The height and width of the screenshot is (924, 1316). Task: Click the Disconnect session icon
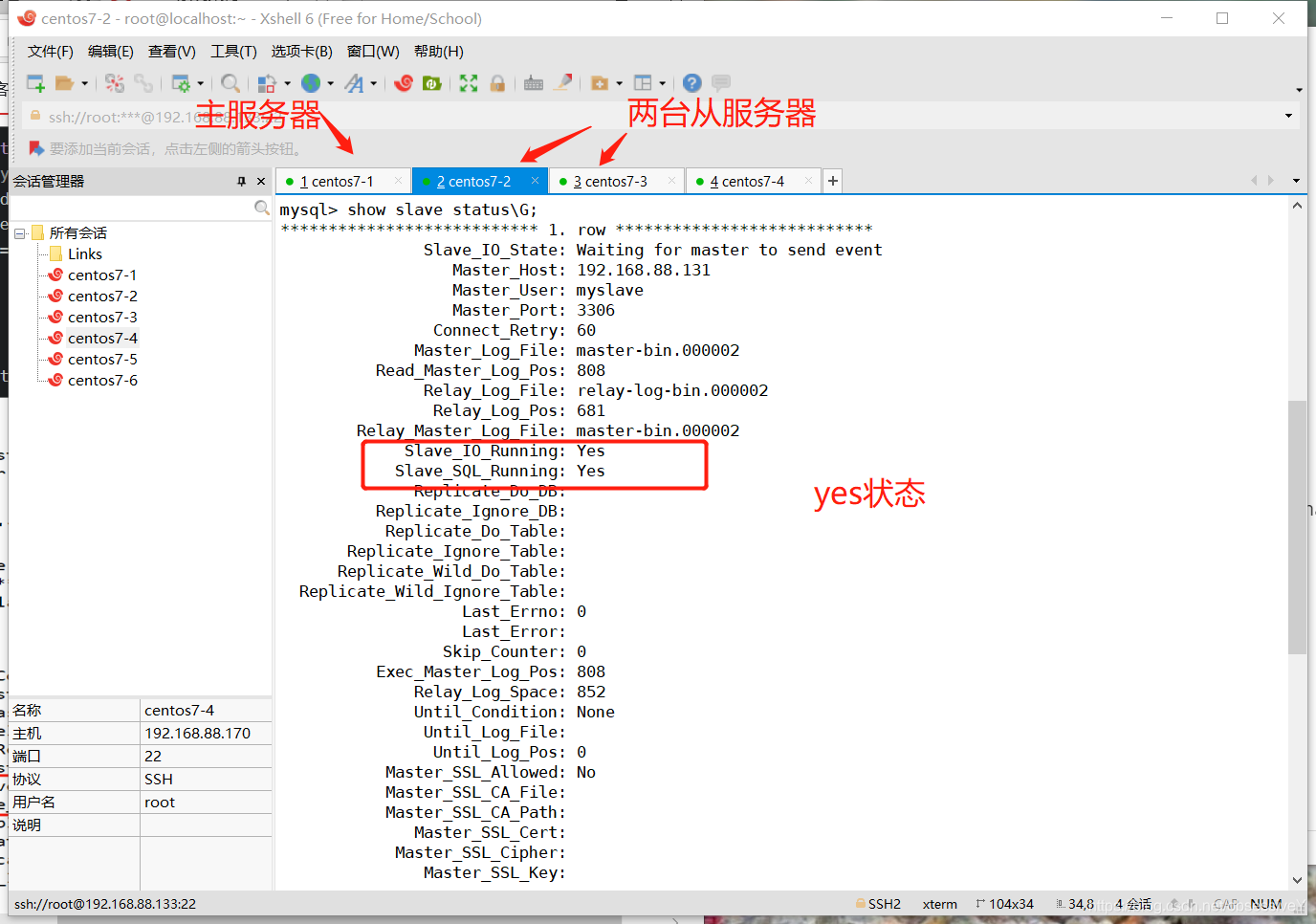click(115, 83)
